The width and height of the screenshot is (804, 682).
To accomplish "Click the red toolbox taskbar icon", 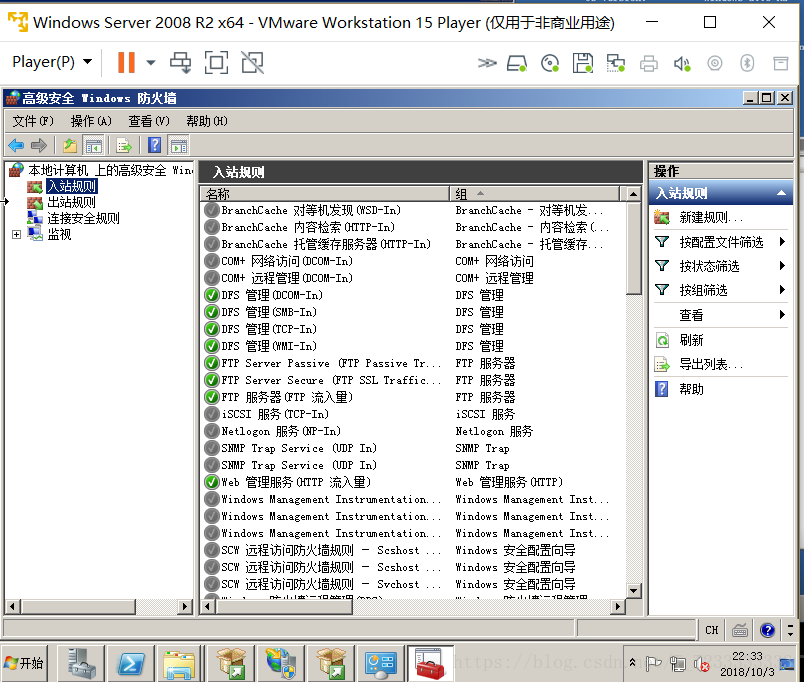I will click(430, 664).
